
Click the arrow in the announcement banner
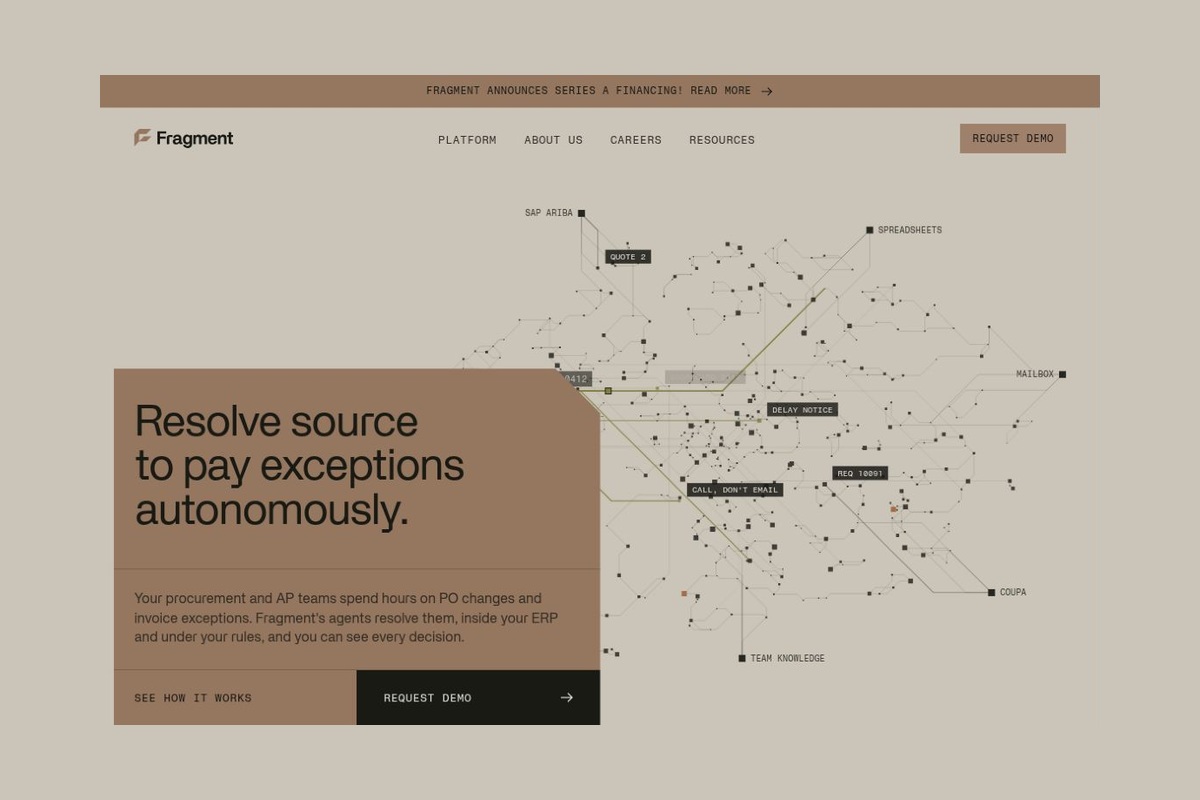pos(767,91)
